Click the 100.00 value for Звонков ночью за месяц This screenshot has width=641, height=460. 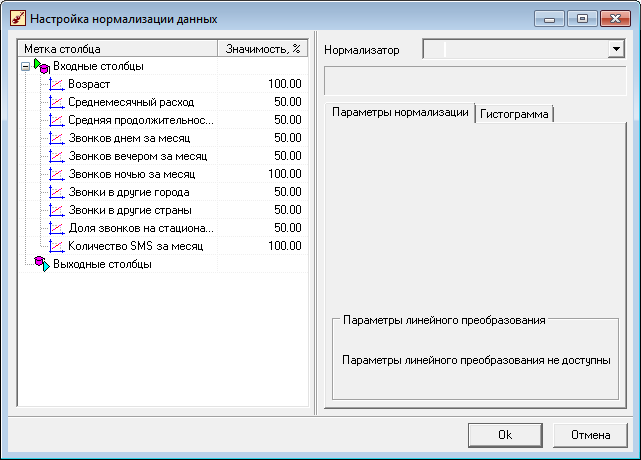pos(285,174)
